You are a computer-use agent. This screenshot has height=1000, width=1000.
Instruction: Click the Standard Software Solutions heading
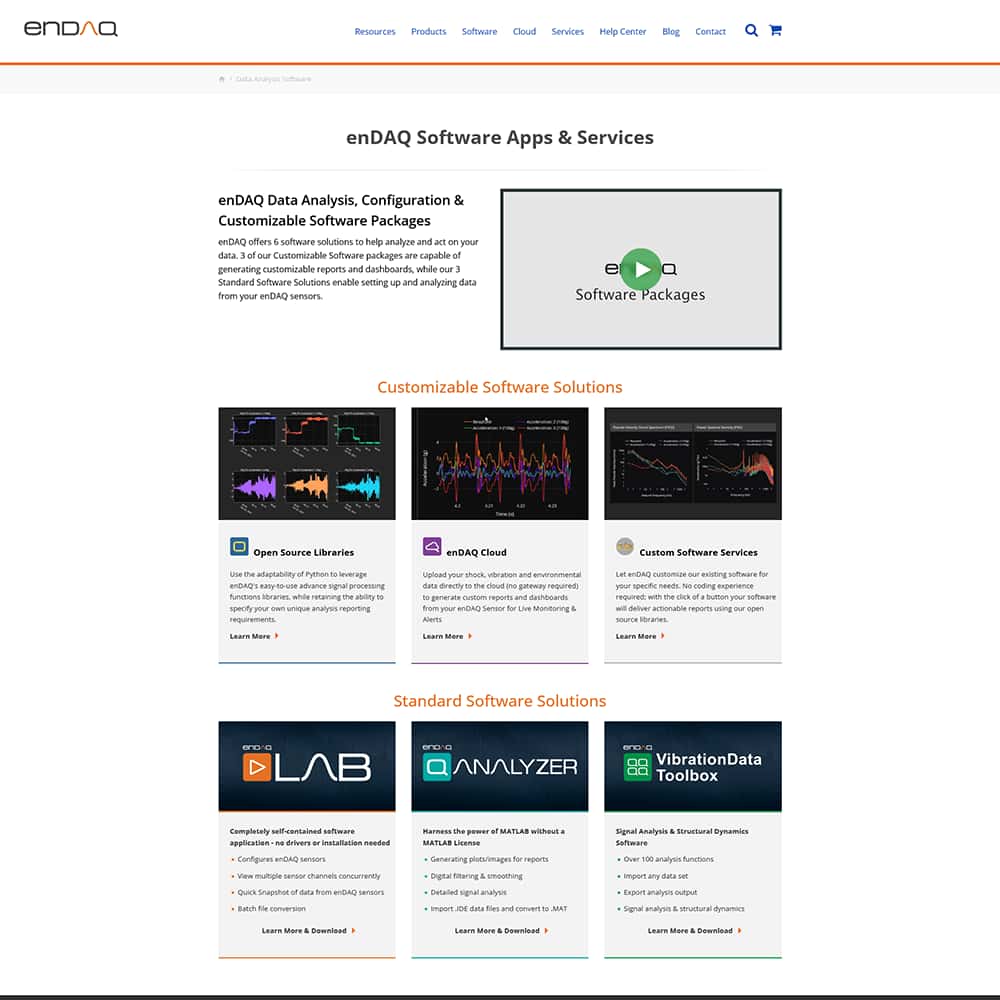500,701
